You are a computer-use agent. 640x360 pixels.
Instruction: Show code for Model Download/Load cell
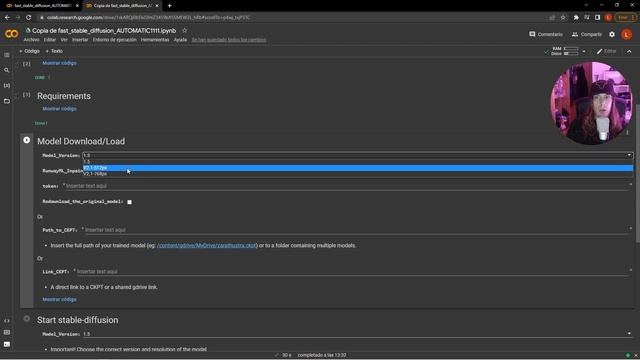tap(59, 300)
